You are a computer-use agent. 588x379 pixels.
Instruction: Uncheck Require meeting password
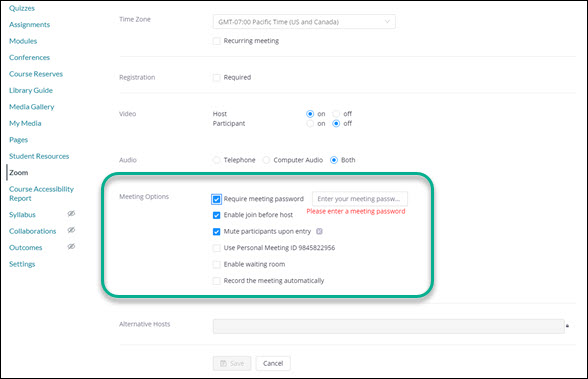point(216,199)
